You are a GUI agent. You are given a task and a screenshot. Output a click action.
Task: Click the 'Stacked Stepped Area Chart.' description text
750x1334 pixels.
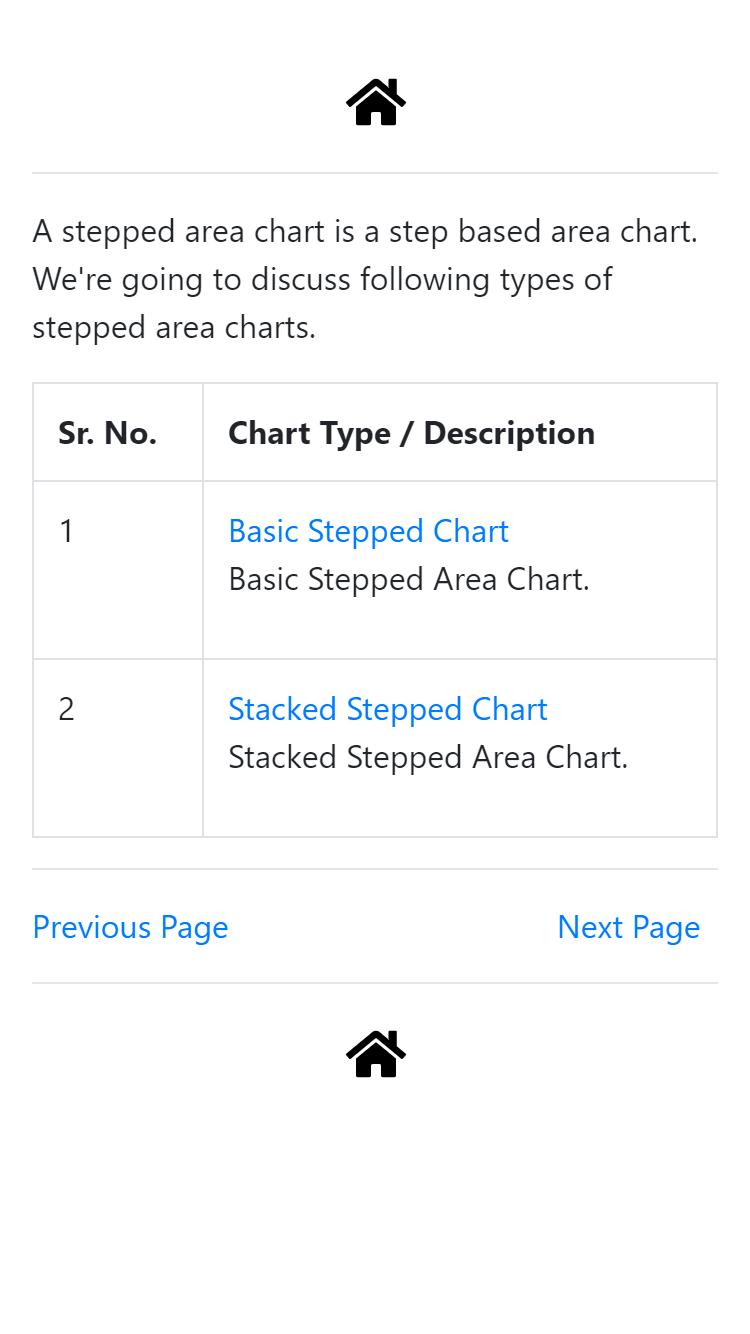tap(428, 757)
